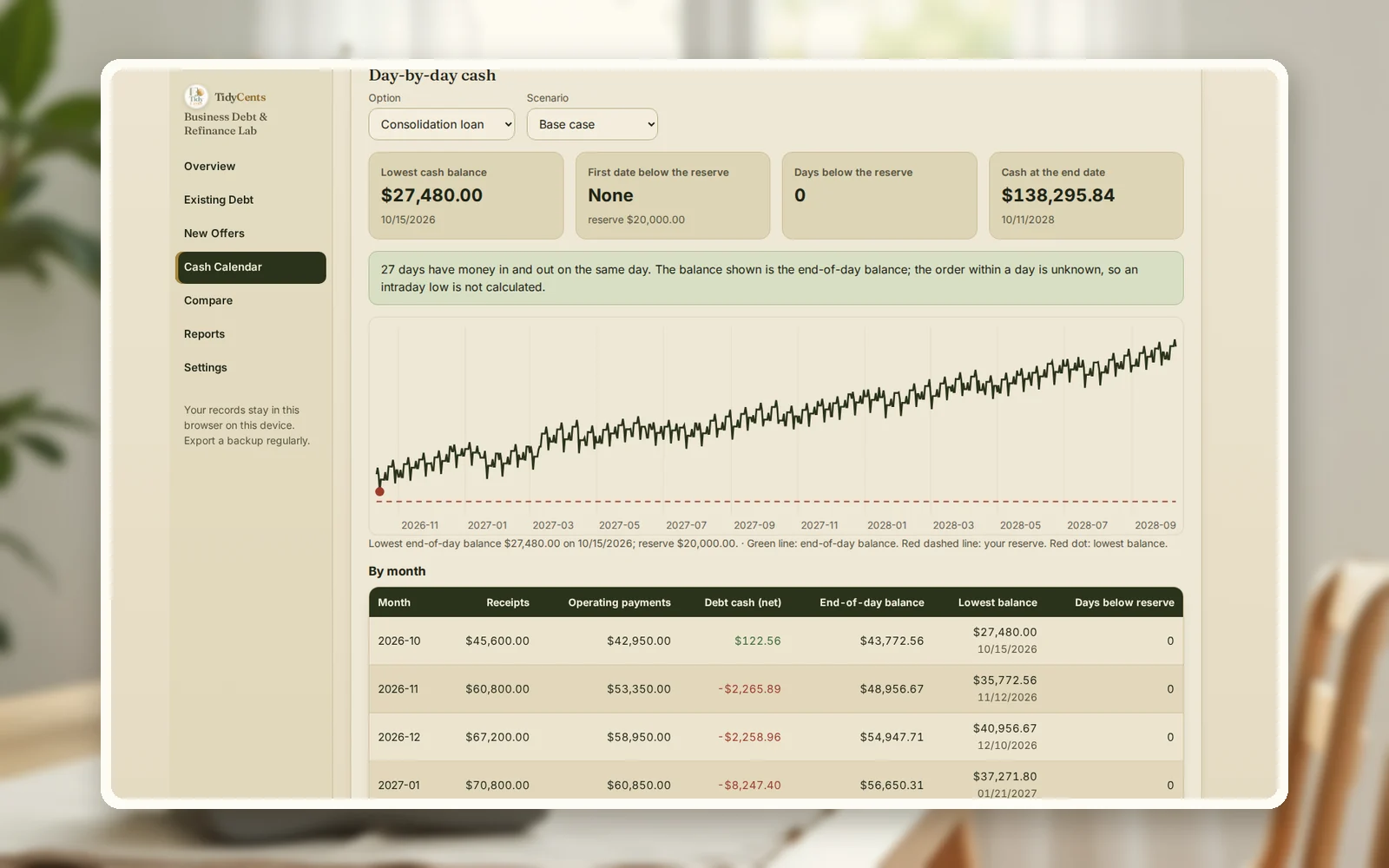This screenshot has height=868, width=1389.
Task: Open Existing Debt in the sidebar
Action: pyautogui.click(x=251, y=200)
